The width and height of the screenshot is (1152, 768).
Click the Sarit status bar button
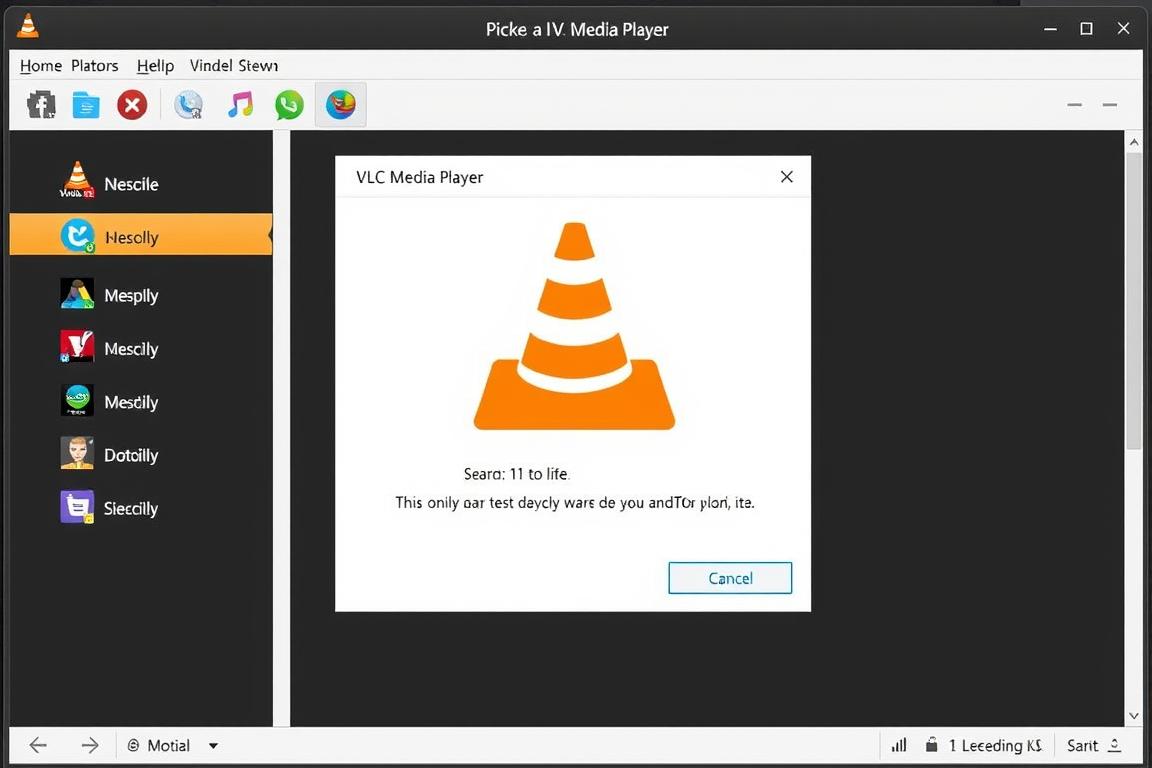[1082, 745]
